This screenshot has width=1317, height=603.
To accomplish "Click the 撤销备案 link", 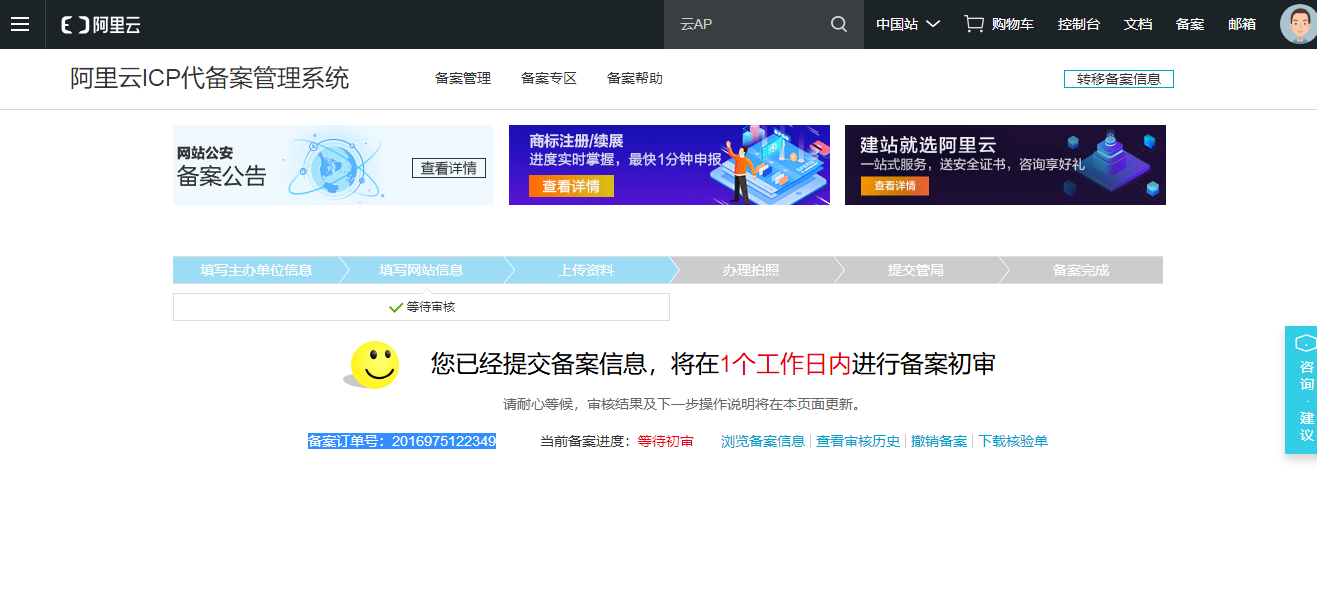I will point(939,441).
